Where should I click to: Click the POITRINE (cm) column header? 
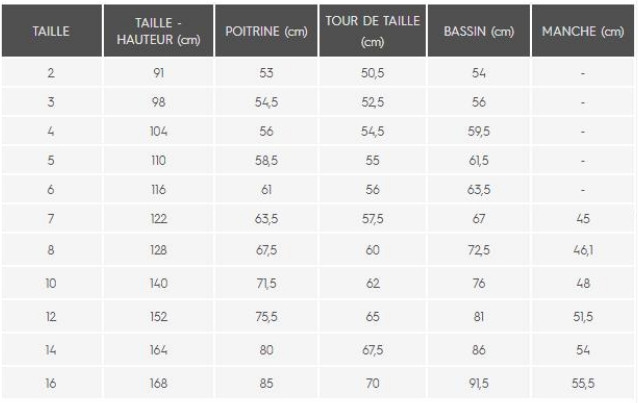tap(266, 31)
